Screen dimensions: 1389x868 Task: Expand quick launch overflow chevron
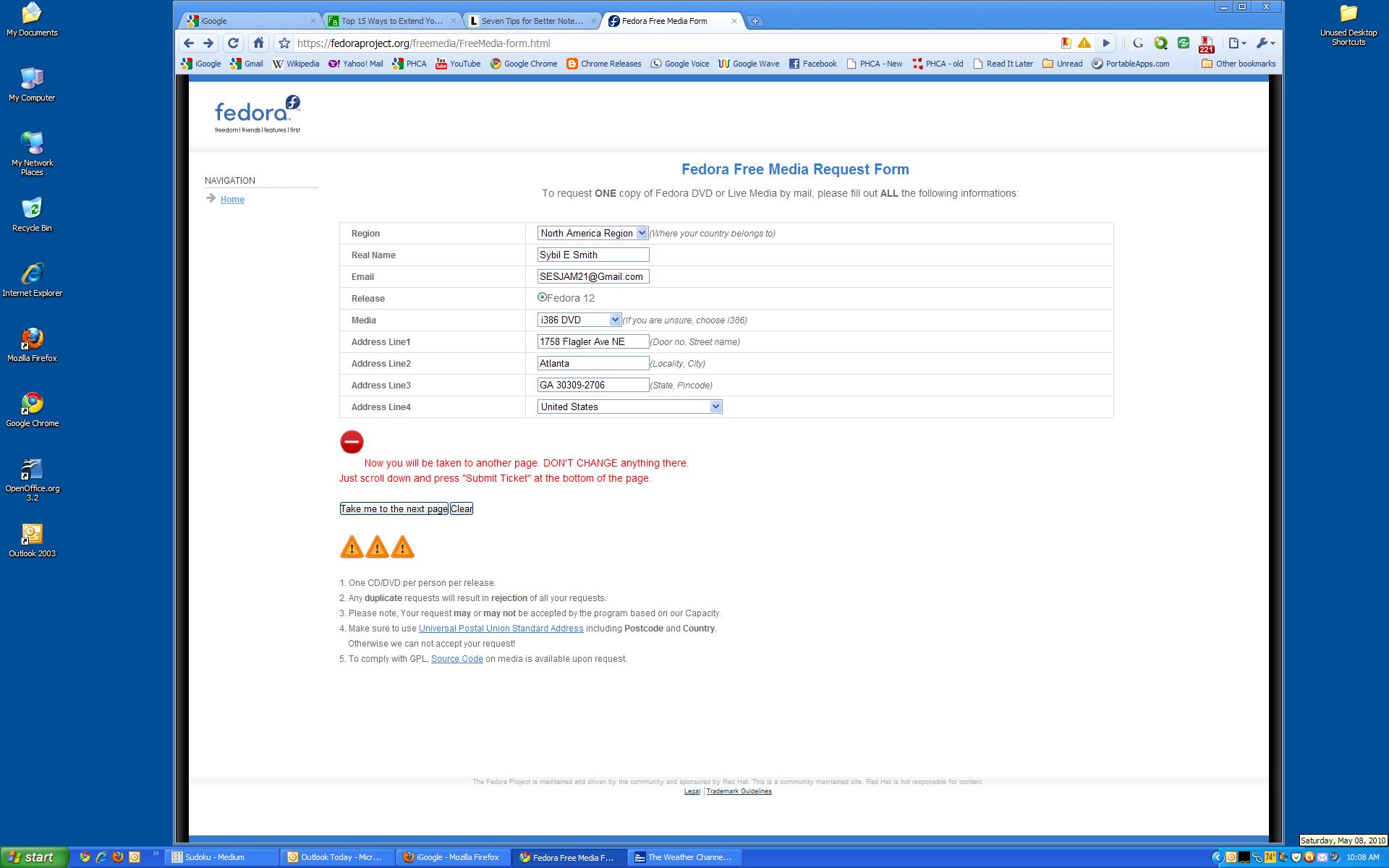click(x=156, y=854)
